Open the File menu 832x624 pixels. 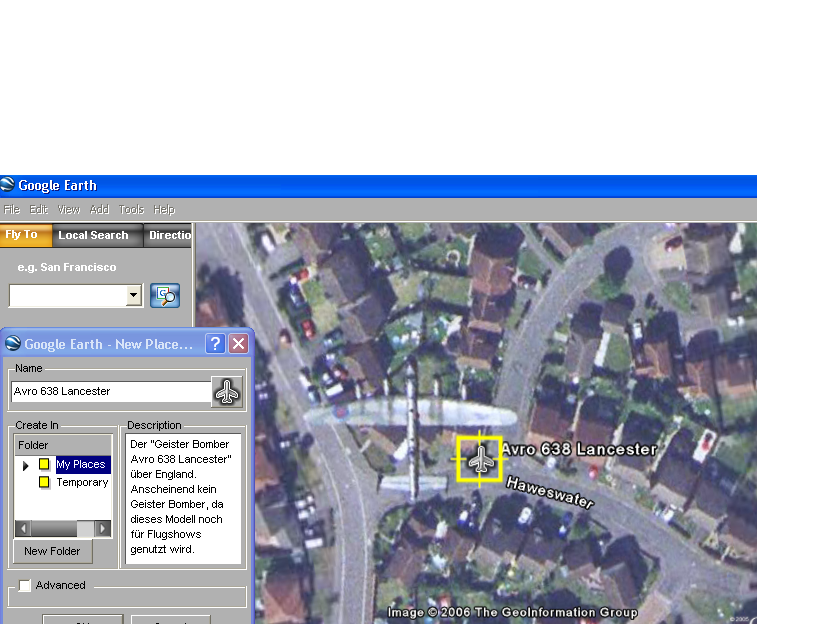pyautogui.click(x=12, y=210)
